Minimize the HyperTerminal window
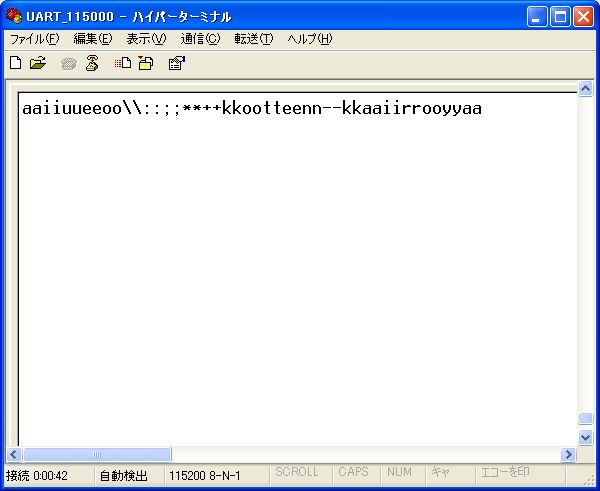This screenshot has height=491, width=600. click(536, 17)
